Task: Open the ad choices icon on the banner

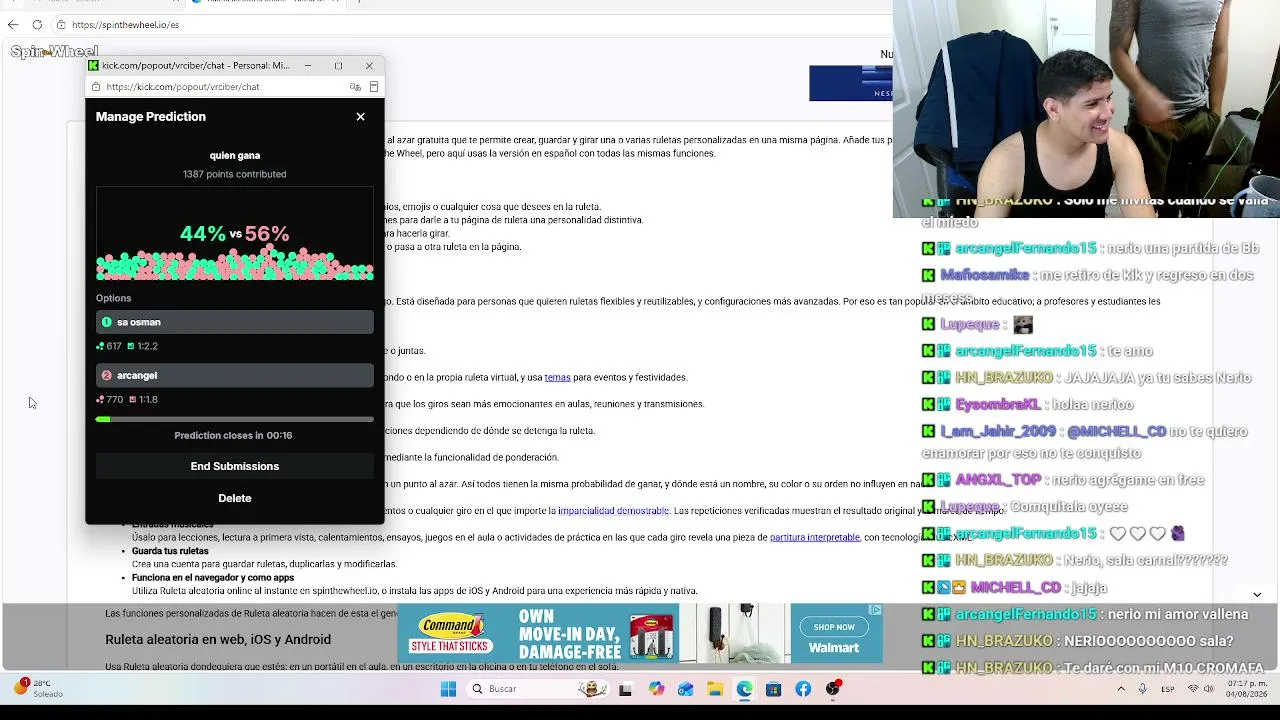Action: (x=875, y=609)
